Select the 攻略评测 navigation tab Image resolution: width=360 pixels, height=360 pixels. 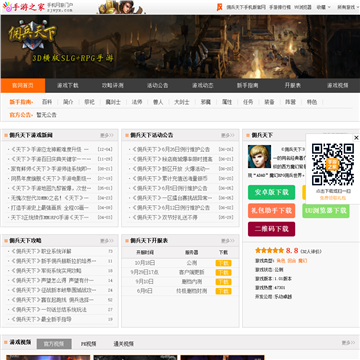[x=113, y=85]
